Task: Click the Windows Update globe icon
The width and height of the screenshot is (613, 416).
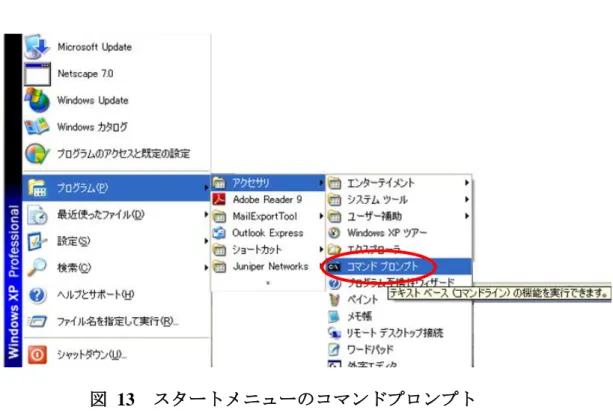Action: (37, 100)
